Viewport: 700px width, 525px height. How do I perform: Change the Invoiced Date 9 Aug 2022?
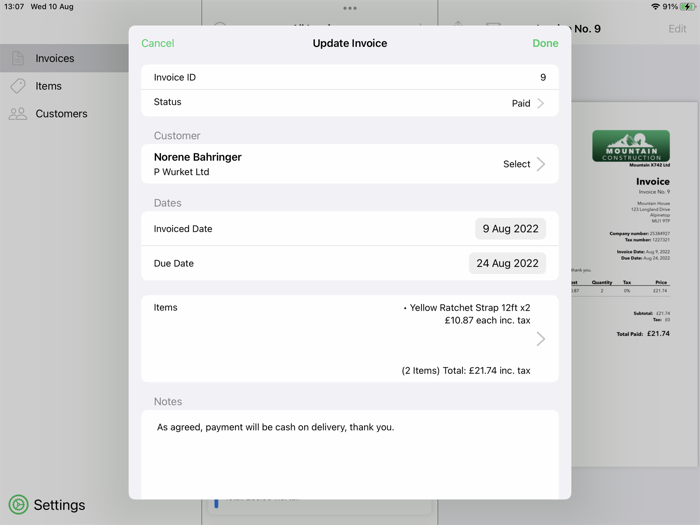[x=510, y=229]
